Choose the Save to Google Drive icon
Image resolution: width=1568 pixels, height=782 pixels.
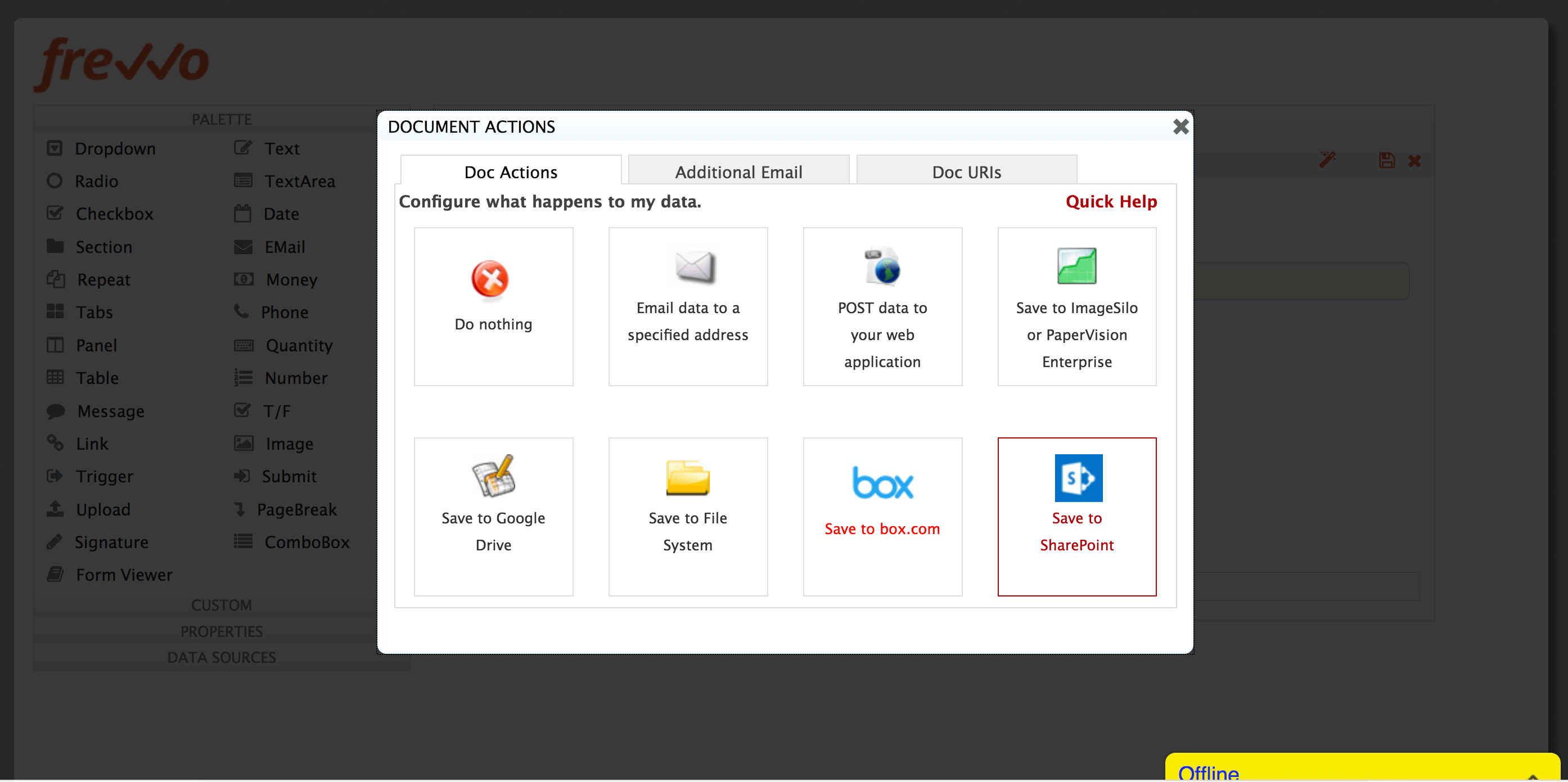click(x=493, y=477)
